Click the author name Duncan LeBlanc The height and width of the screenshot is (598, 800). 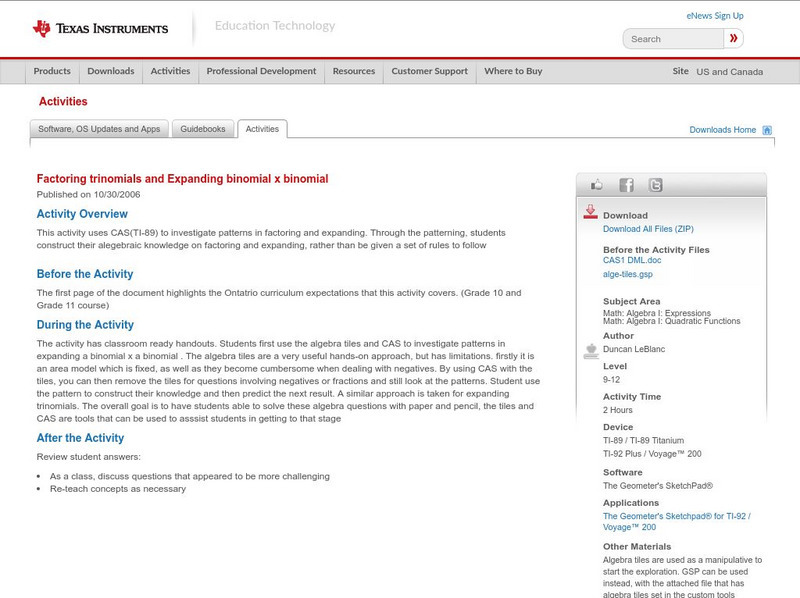[634, 350]
